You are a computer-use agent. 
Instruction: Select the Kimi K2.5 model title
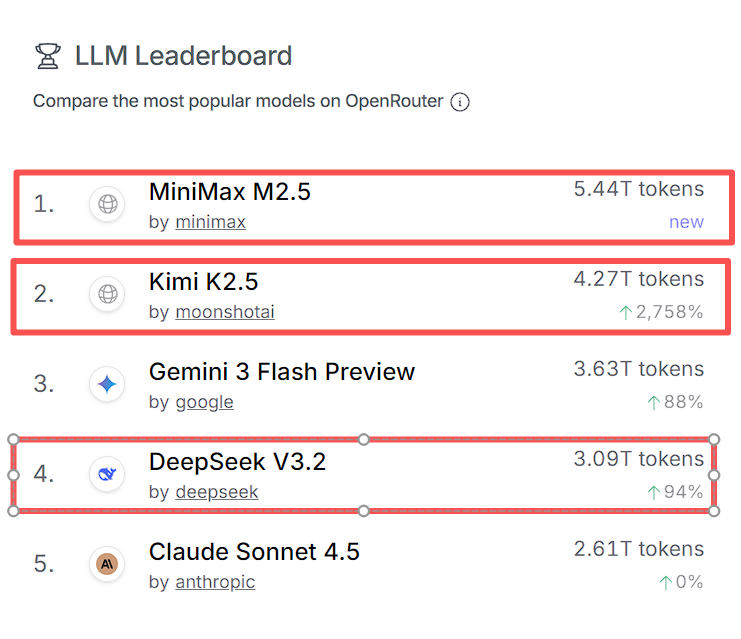point(204,281)
